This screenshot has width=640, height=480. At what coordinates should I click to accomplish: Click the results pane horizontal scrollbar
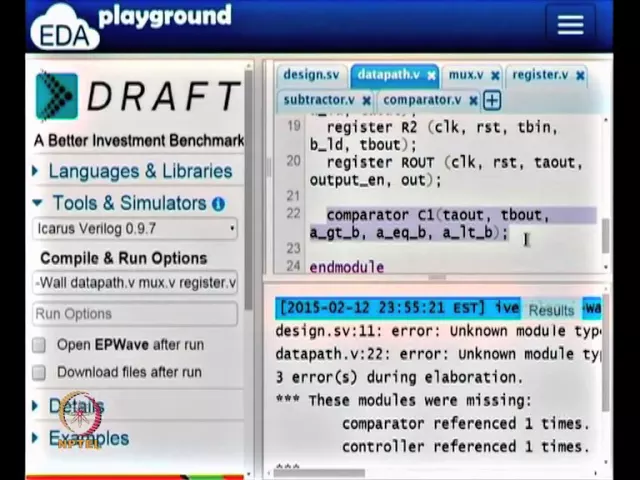click(319, 473)
